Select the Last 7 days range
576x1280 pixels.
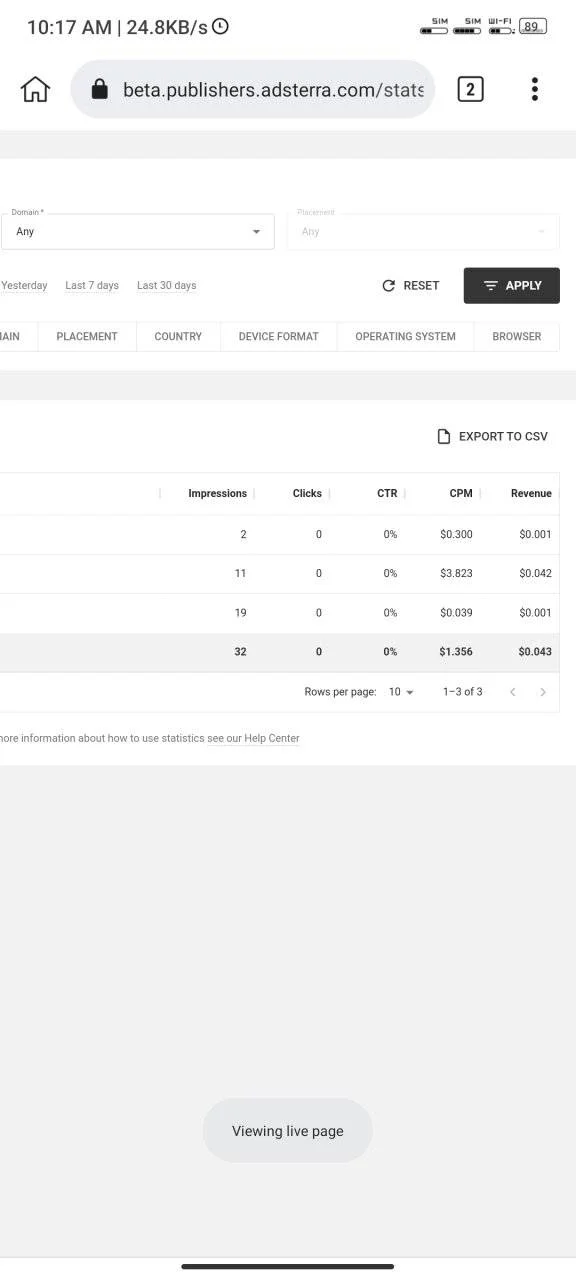tap(92, 285)
